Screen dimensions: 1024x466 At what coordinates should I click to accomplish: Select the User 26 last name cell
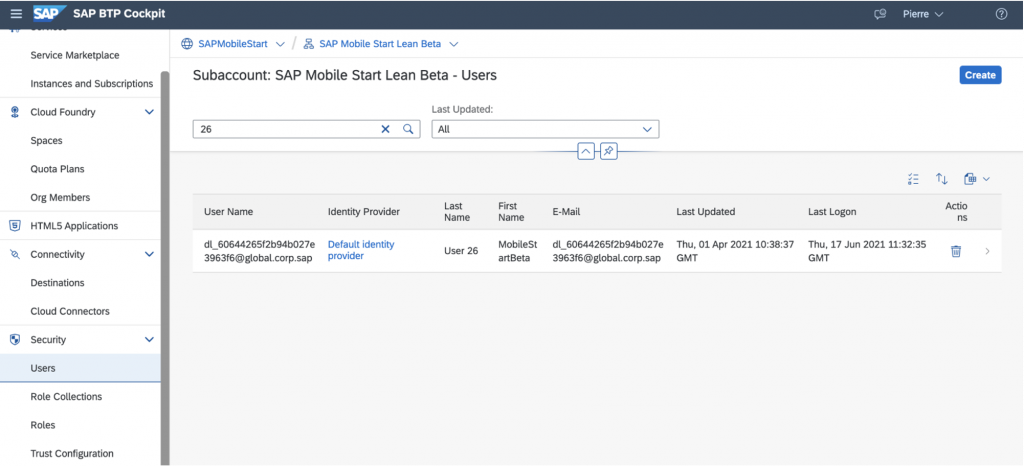click(461, 251)
